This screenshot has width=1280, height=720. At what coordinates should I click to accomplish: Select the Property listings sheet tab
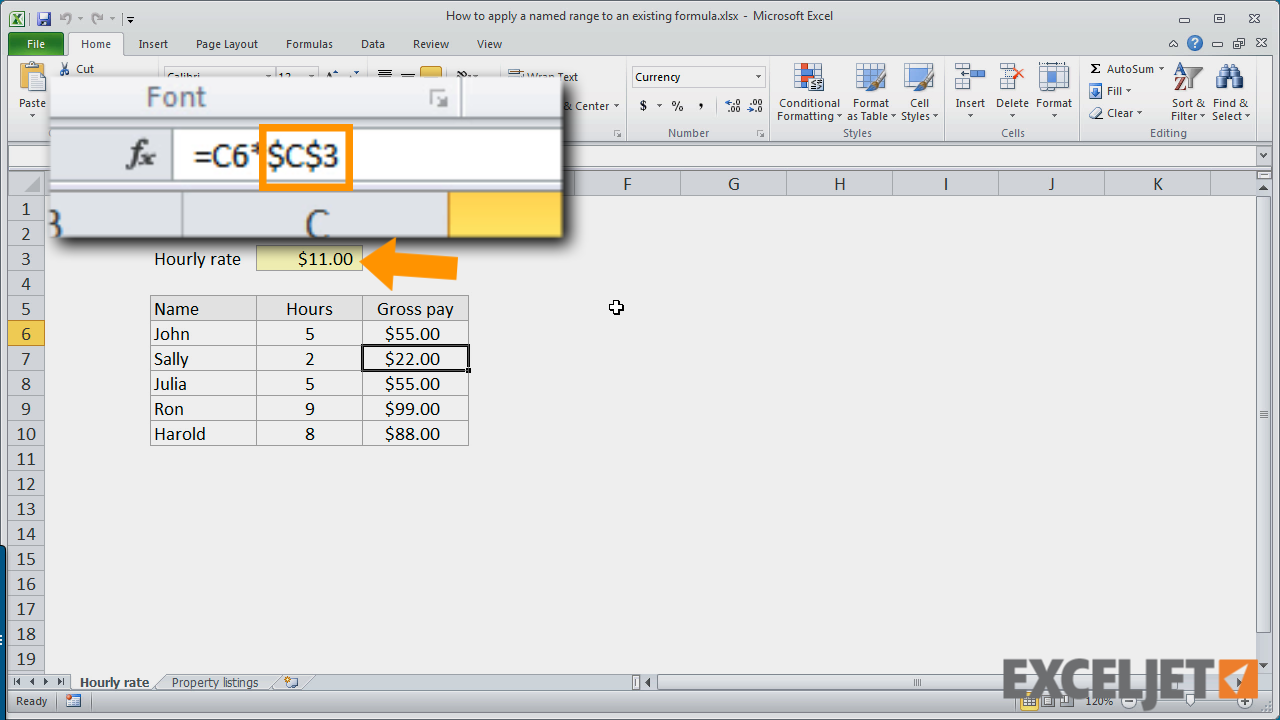pyautogui.click(x=214, y=682)
